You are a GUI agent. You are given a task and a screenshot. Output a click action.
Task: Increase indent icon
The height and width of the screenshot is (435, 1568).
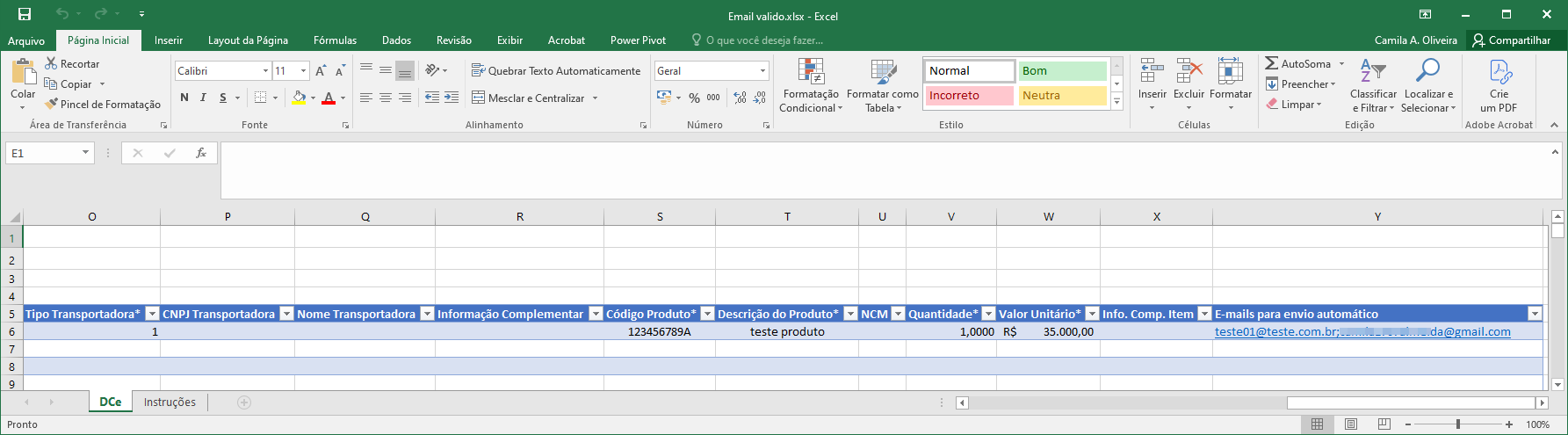tap(452, 98)
